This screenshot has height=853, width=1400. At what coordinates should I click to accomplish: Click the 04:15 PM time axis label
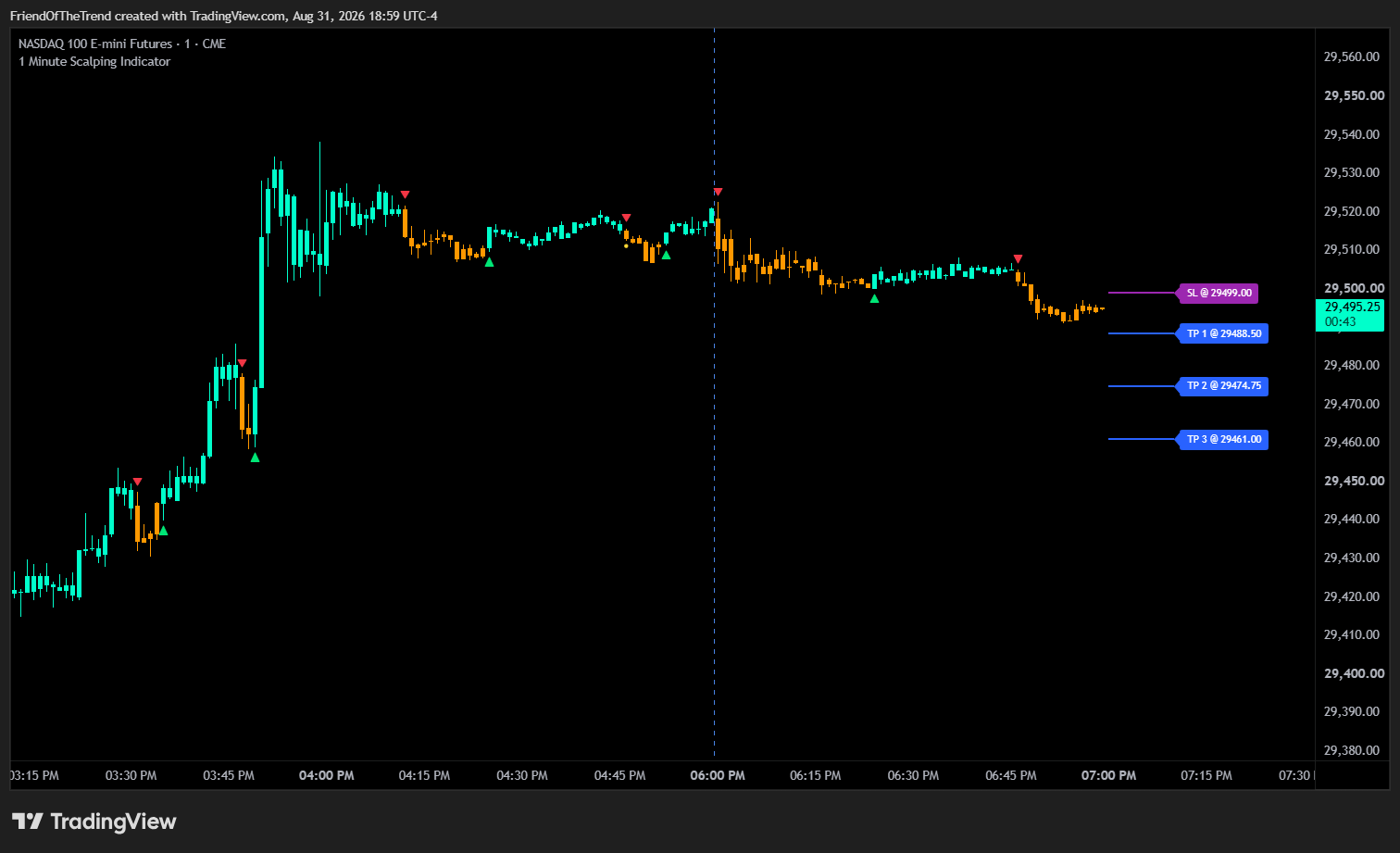point(424,775)
